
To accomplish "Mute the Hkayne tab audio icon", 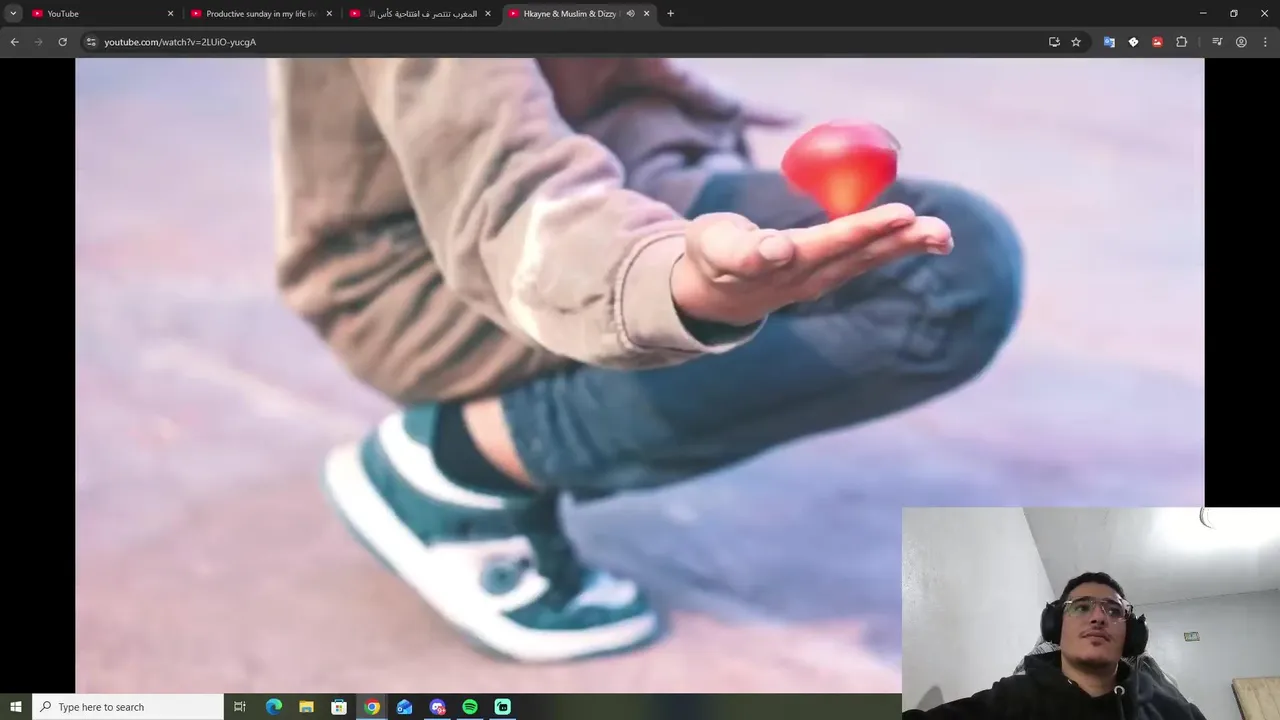I will coord(630,13).
